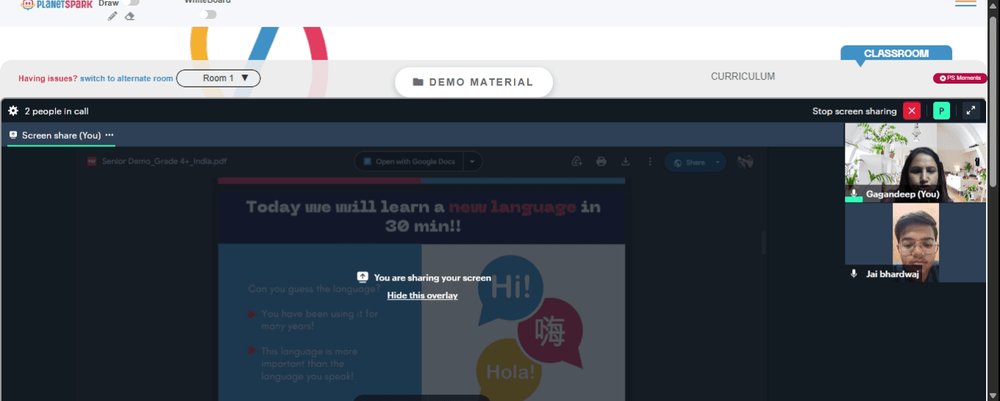
Task: Open the DEMO MATERIAL folder button
Action: click(473, 82)
